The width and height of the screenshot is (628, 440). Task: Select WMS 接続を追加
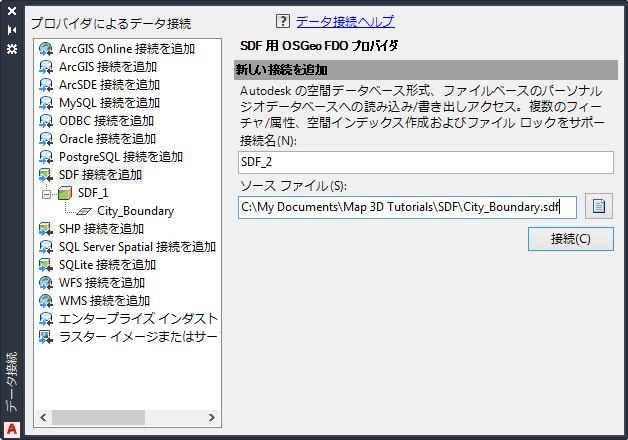104,301
